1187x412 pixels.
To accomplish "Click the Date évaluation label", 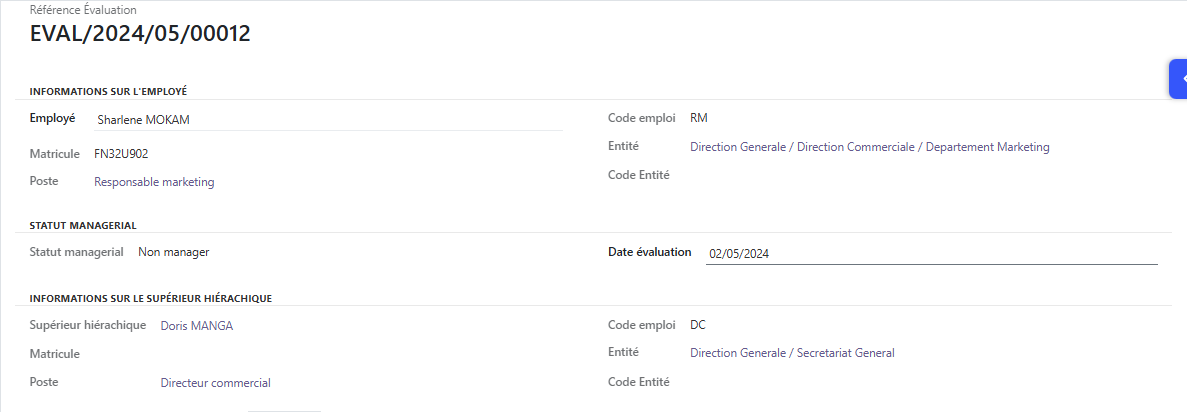I will (x=650, y=252).
